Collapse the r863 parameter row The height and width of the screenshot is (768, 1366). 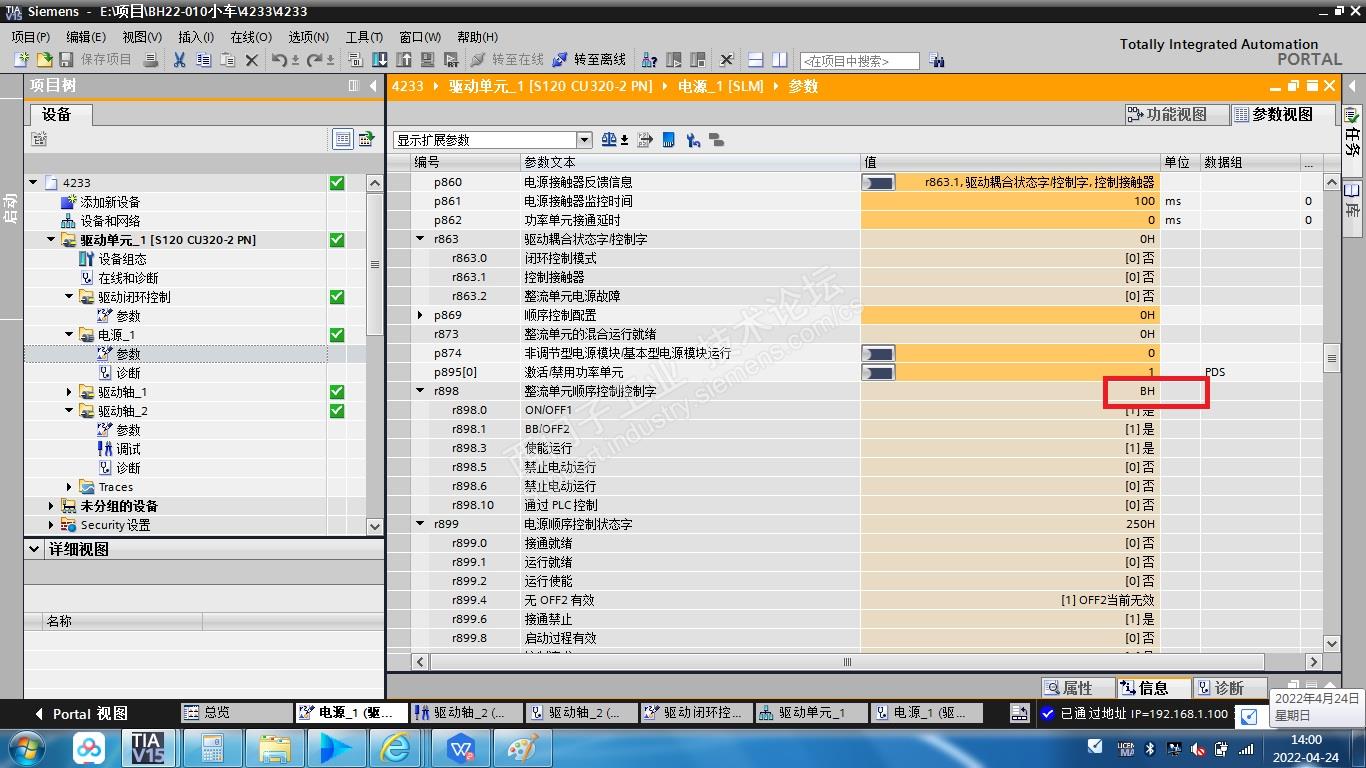pyautogui.click(x=421, y=239)
